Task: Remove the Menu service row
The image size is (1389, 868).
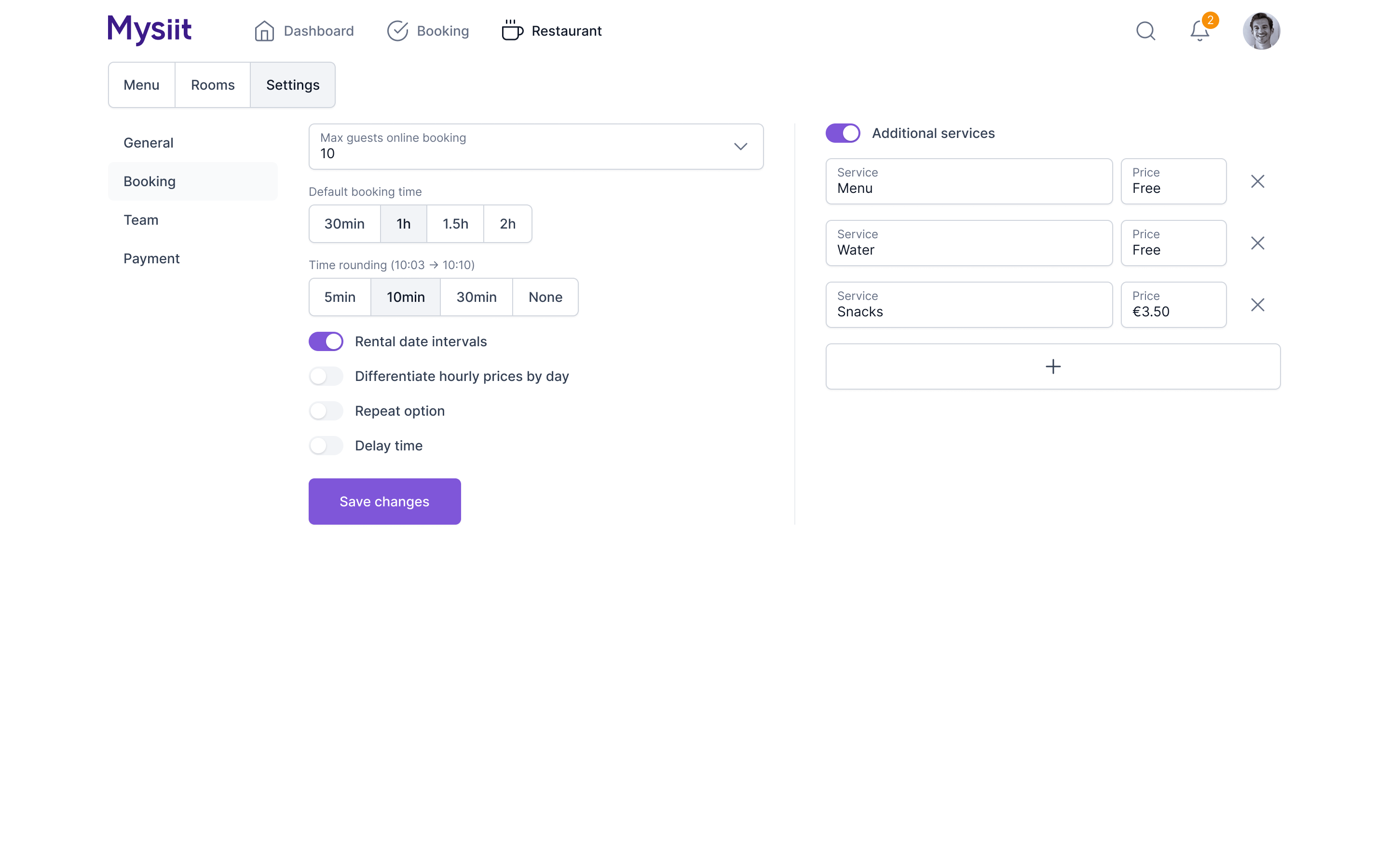Action: coord(1257,181)
